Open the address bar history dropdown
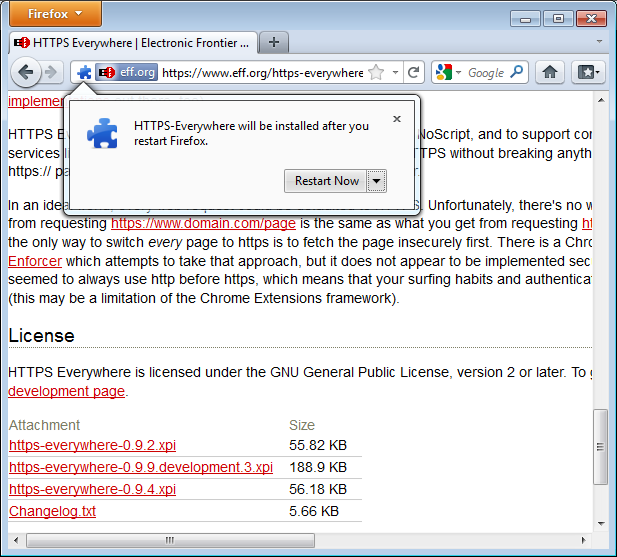The height and width of the screenshot is (557, 617). click(396, 72)
